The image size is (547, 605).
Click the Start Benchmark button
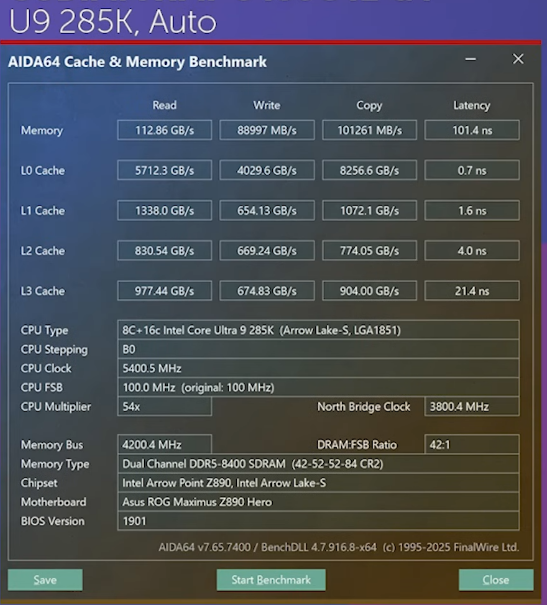coord(271,580)
